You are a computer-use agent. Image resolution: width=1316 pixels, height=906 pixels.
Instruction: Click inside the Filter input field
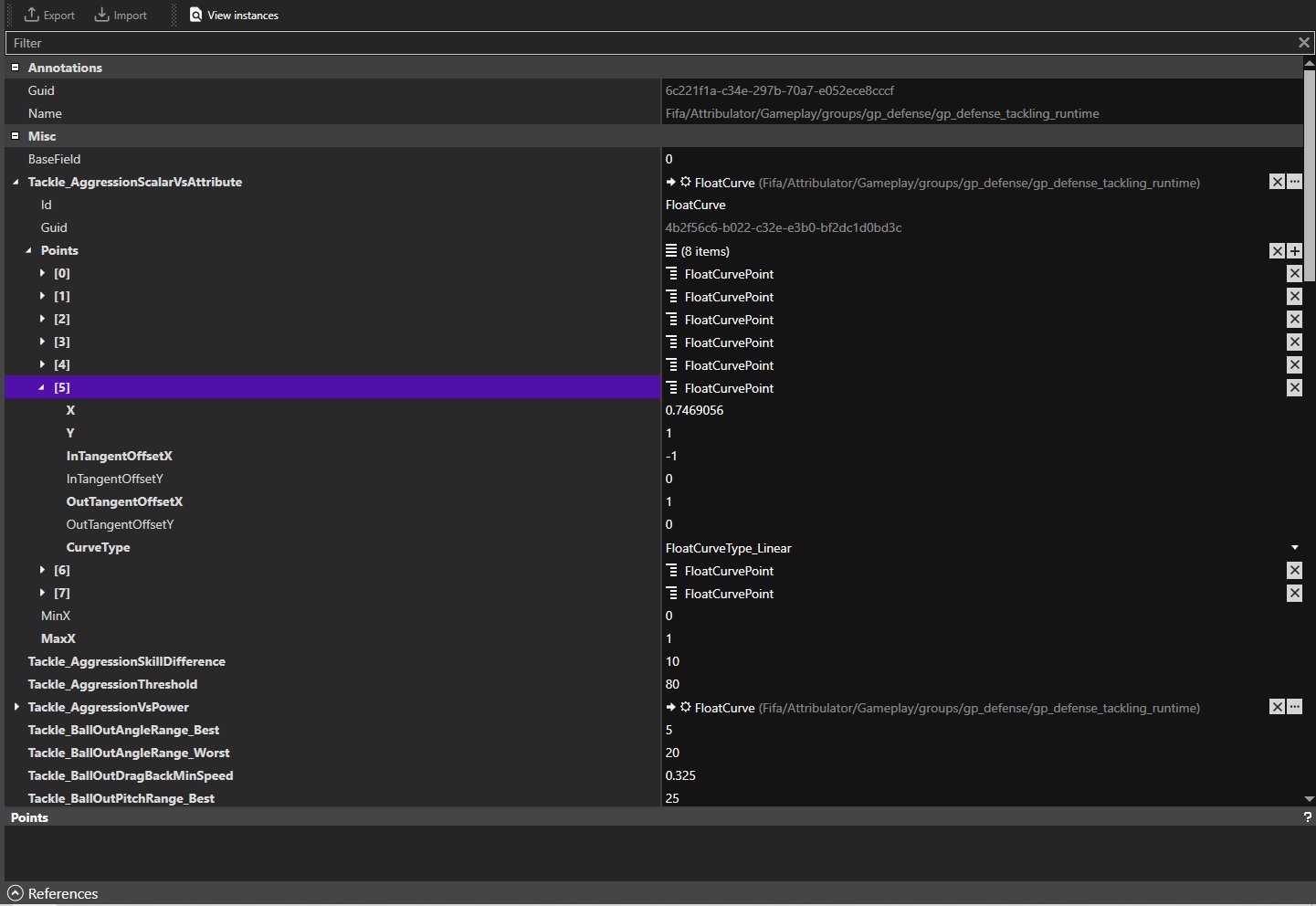tap(365, 42)
